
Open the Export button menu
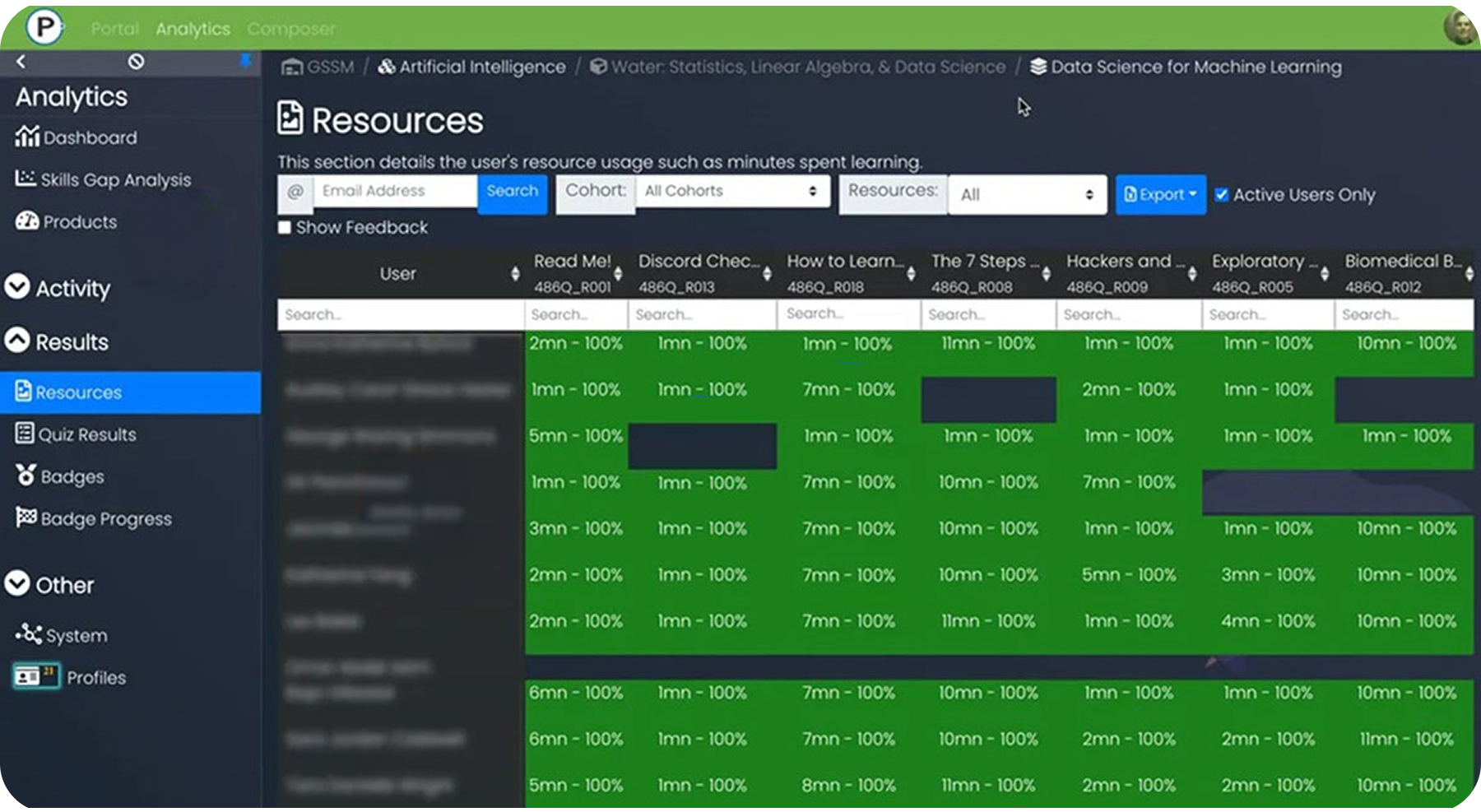(x=1160, y=195)
